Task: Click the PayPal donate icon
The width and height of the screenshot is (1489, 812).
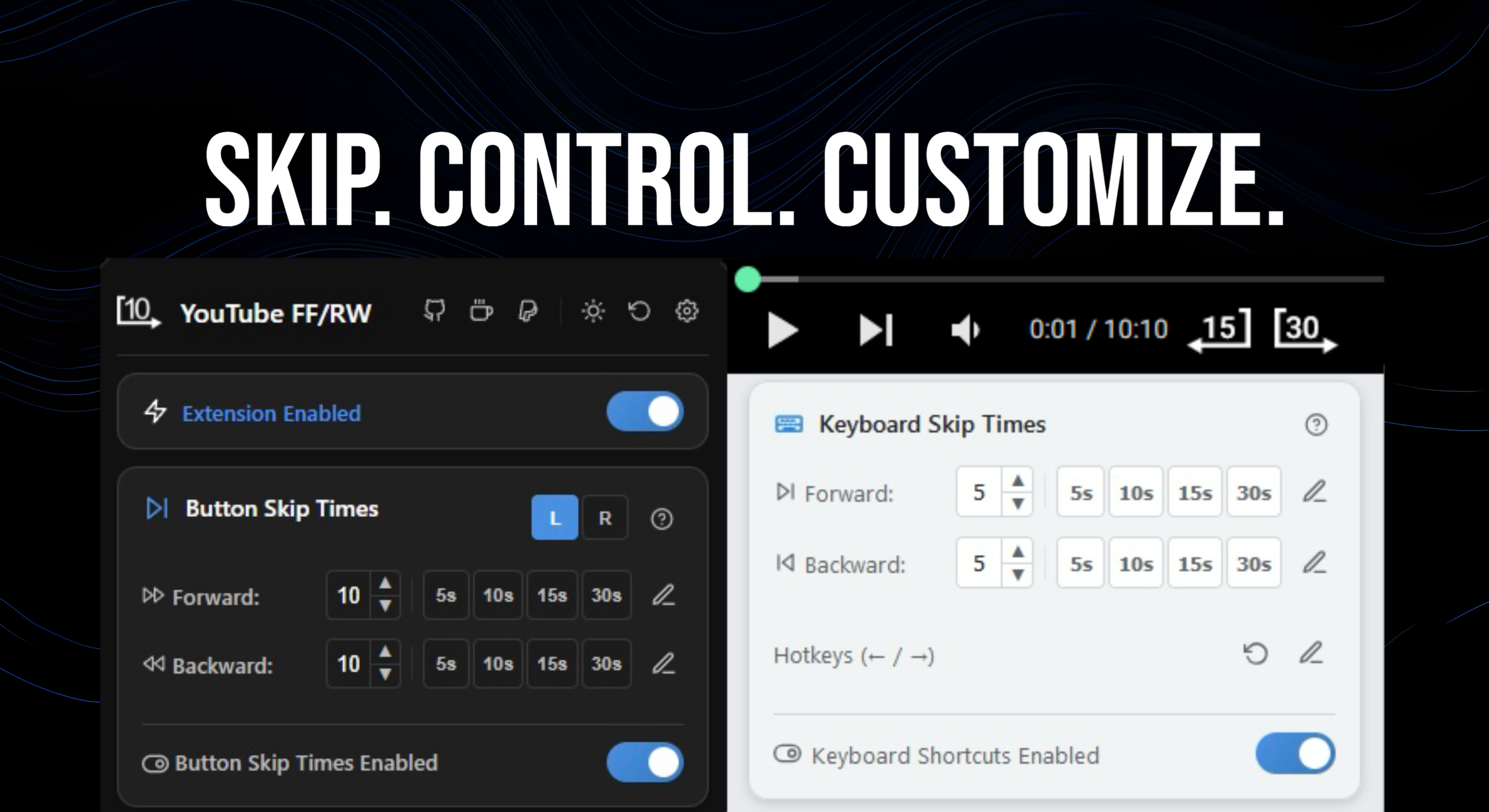Action: 527,311
